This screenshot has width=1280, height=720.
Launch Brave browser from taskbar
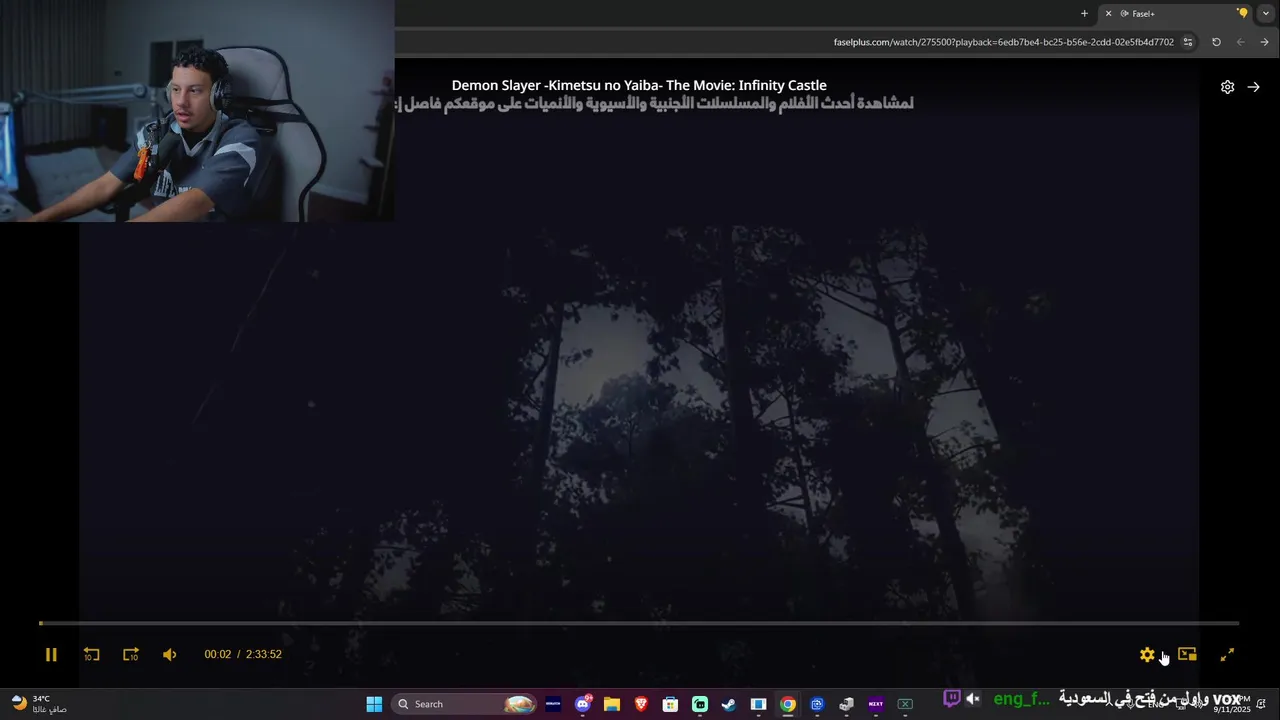[x=641, y=704]
